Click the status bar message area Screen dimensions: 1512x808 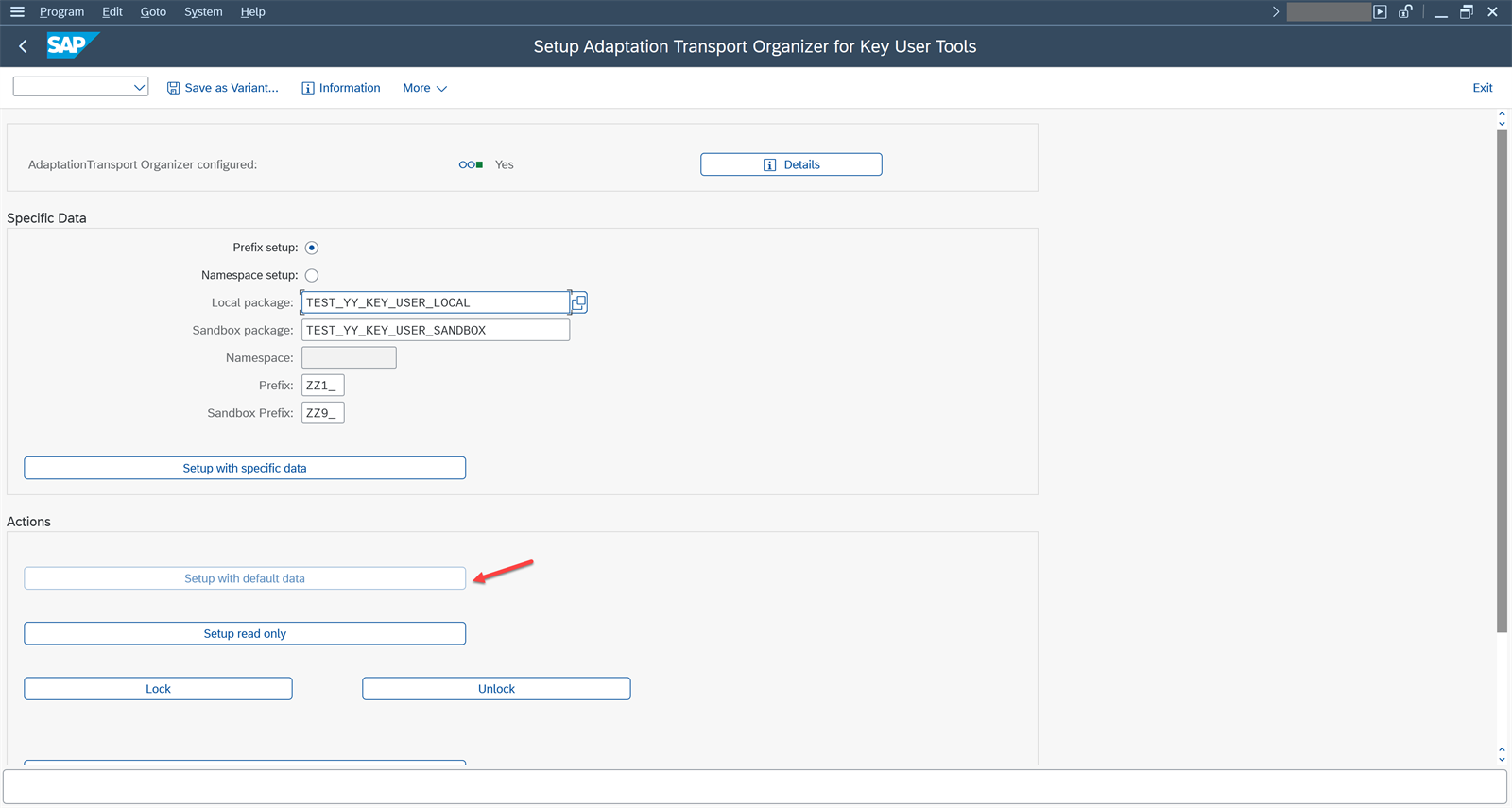pos(755,786)
